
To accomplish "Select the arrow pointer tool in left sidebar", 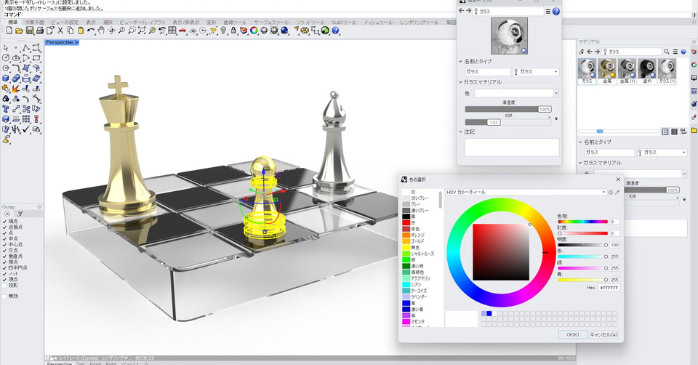I will pos(6,48).
